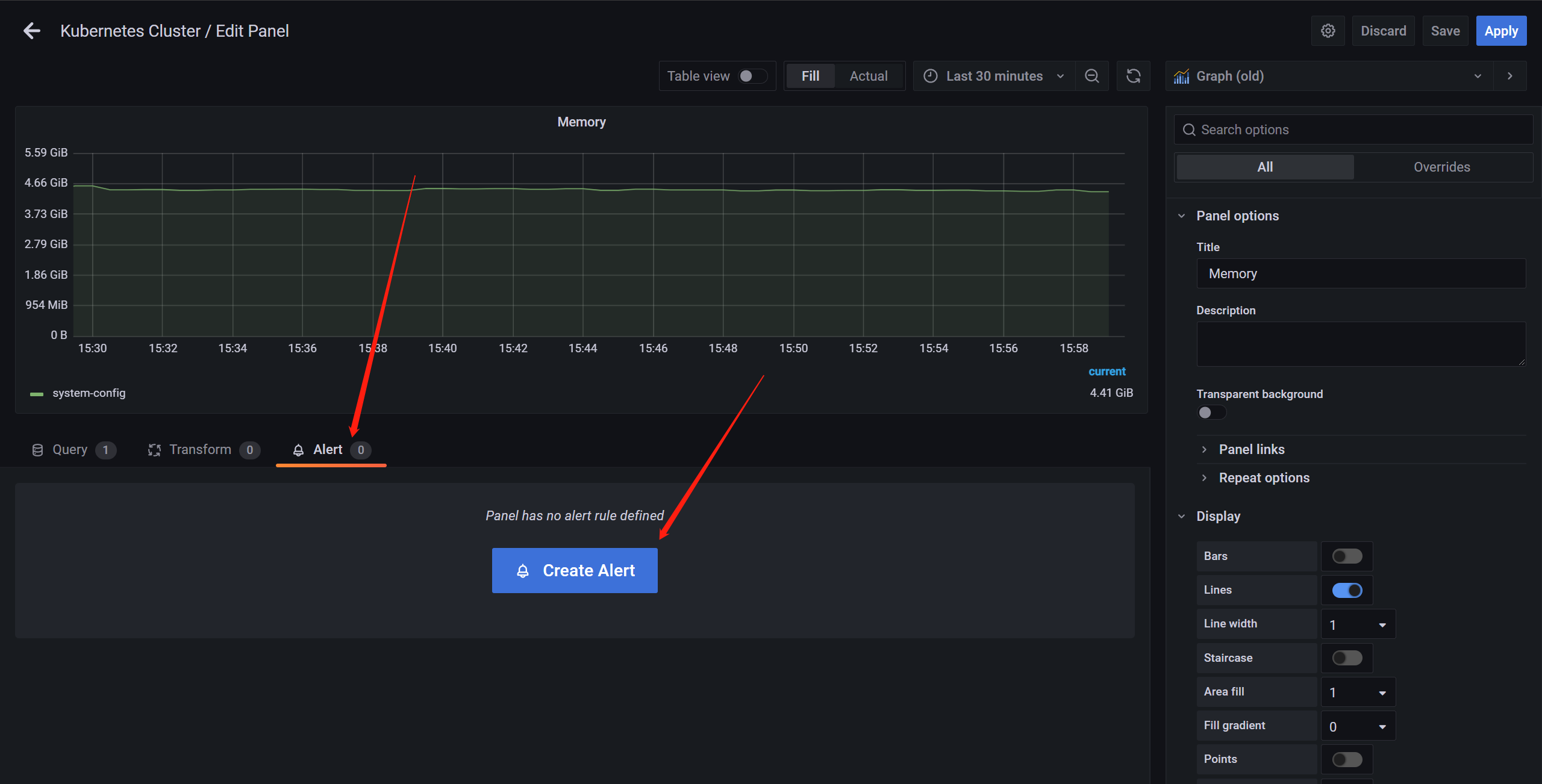Screen dimensions: 1542x784
Task: Open the Line width dropdown
Action: [1358, 624]
